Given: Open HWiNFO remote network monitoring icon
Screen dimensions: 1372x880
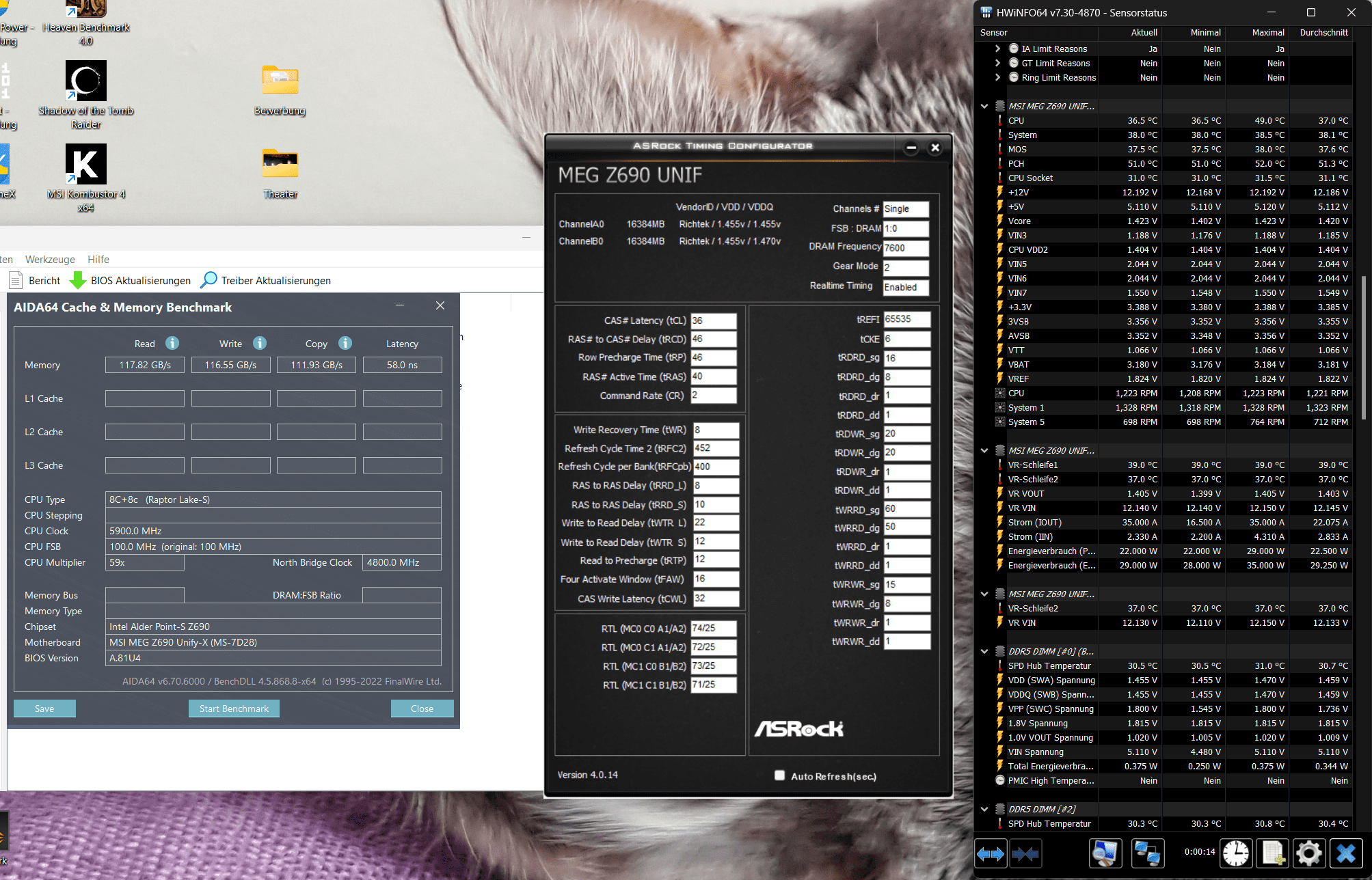Looking at the screenshot, I should tap(1147, 853).
